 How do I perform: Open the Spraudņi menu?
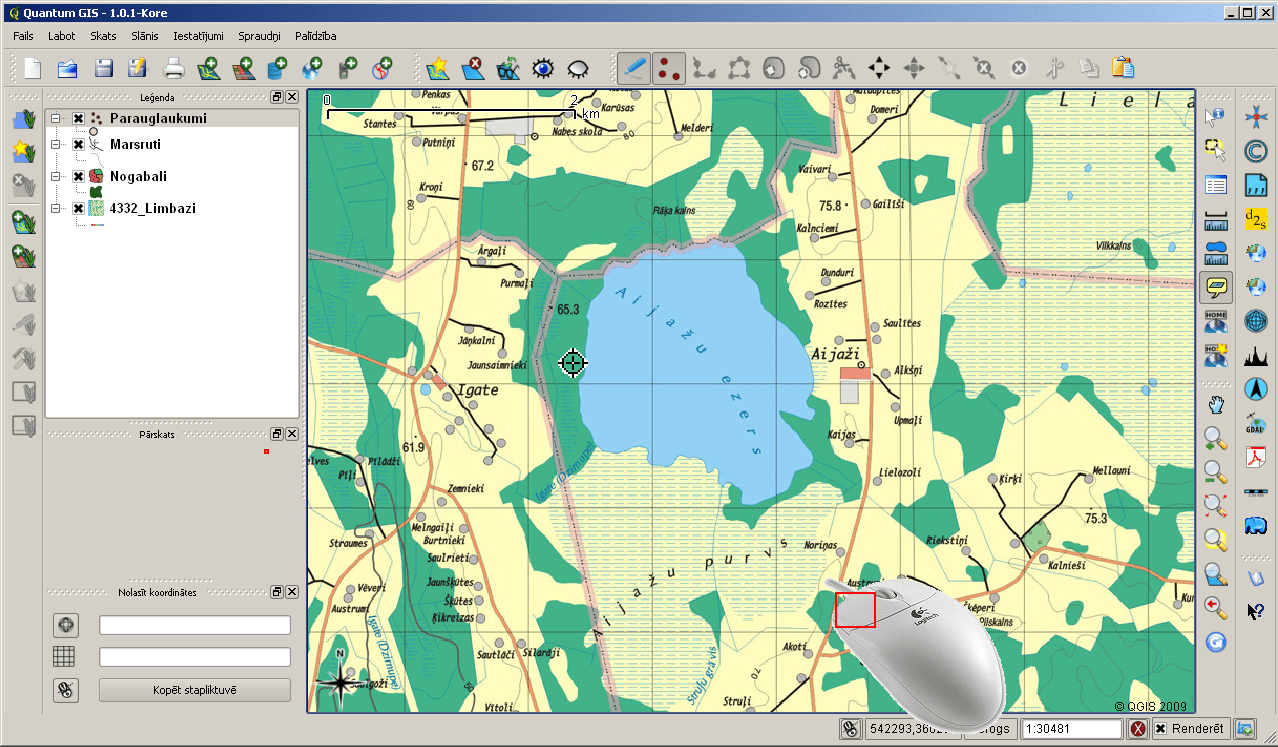pyautogui.click(x=259, y=36)
